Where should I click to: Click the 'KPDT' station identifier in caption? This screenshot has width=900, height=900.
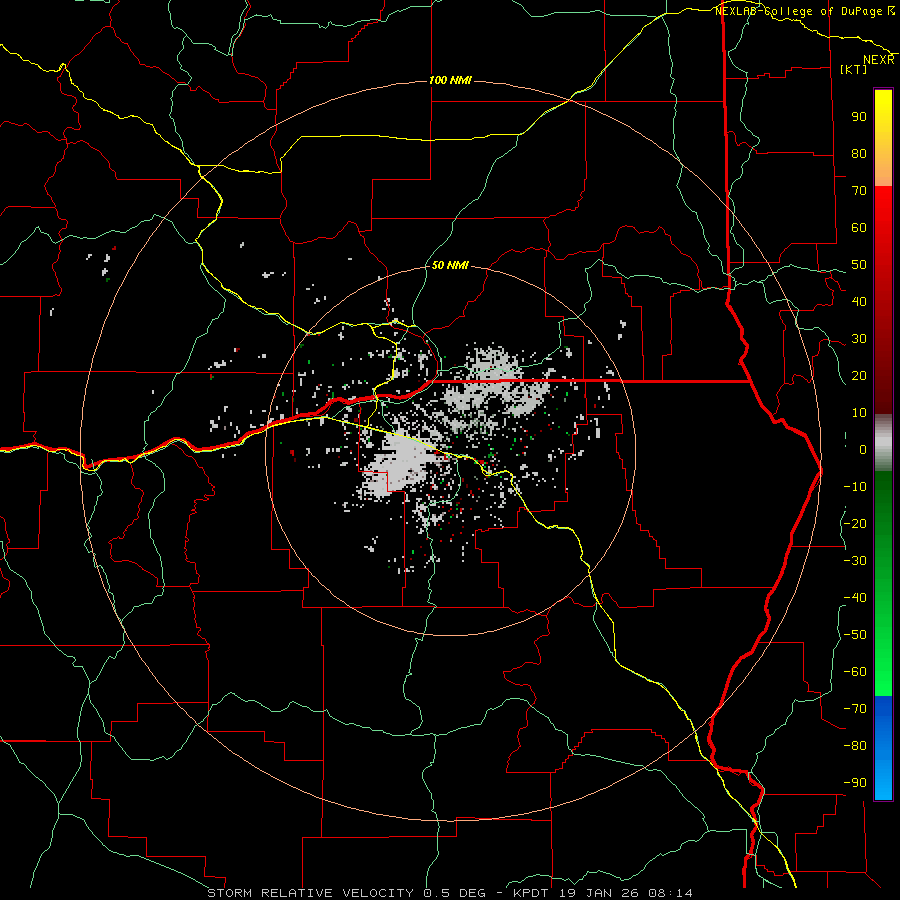pyautogui.click(x=530, y=893)
